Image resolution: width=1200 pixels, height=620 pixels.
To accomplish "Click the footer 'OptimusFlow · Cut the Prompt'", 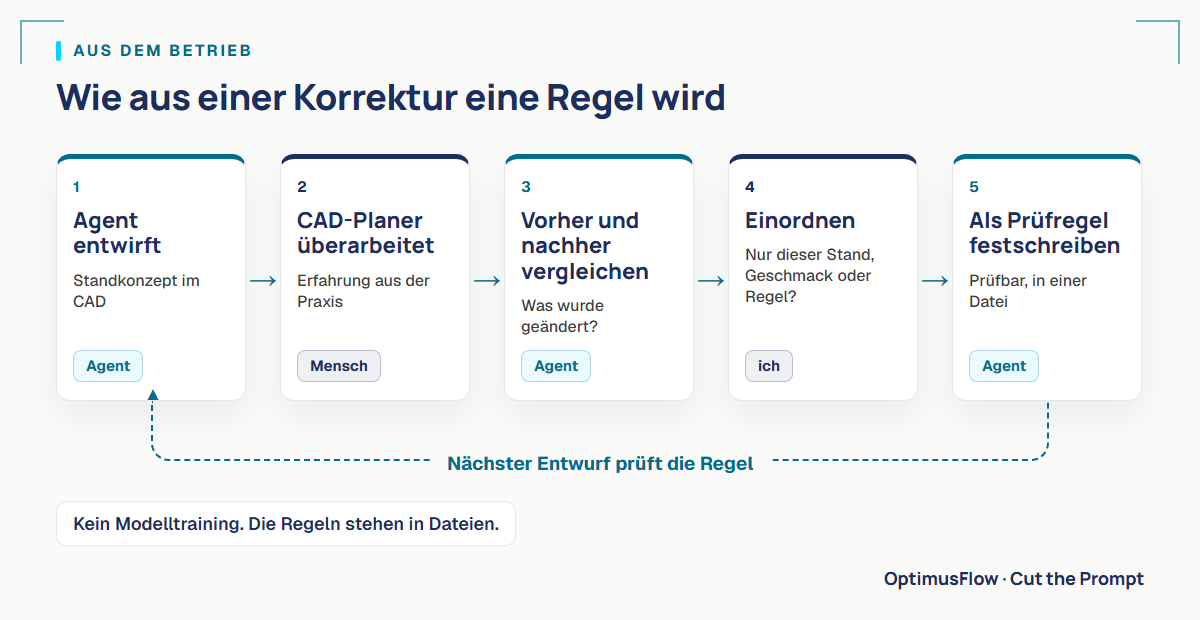I will pos(1014,579).
